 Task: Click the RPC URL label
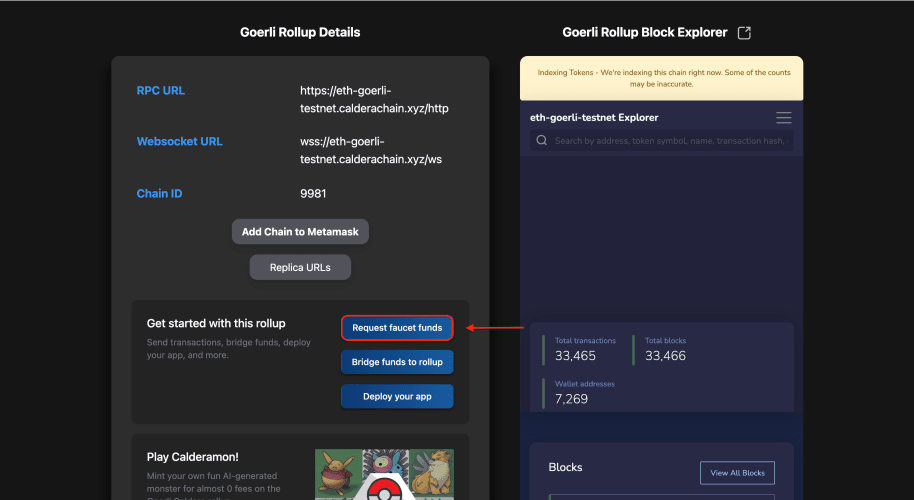[x=161, y=91]
